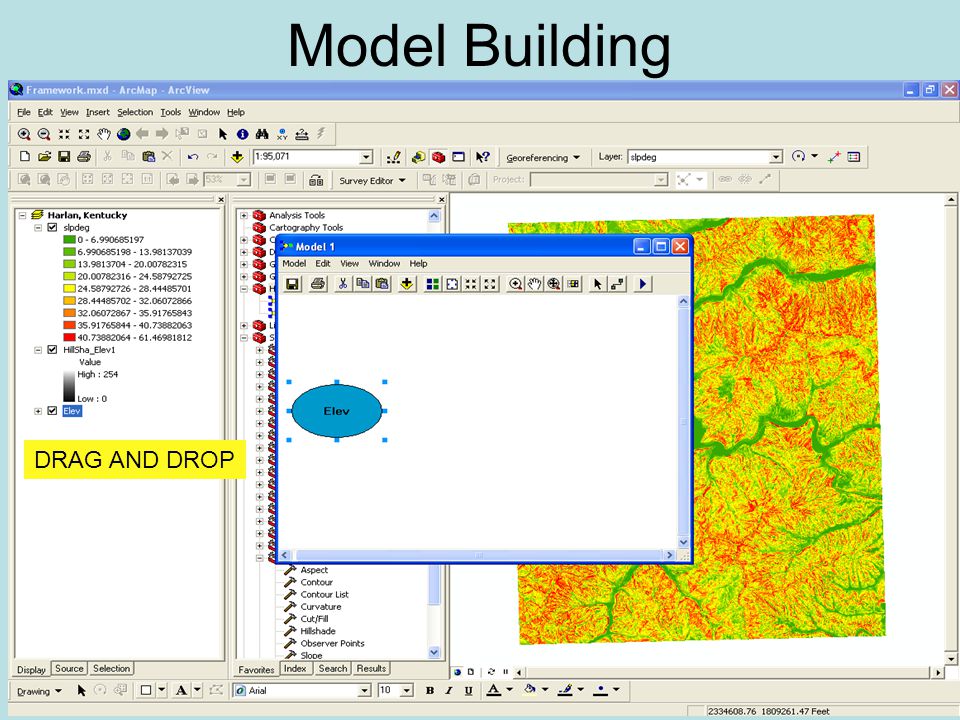Run the model with the blue play button
The image size is (960, 720).
pos(643,284)
